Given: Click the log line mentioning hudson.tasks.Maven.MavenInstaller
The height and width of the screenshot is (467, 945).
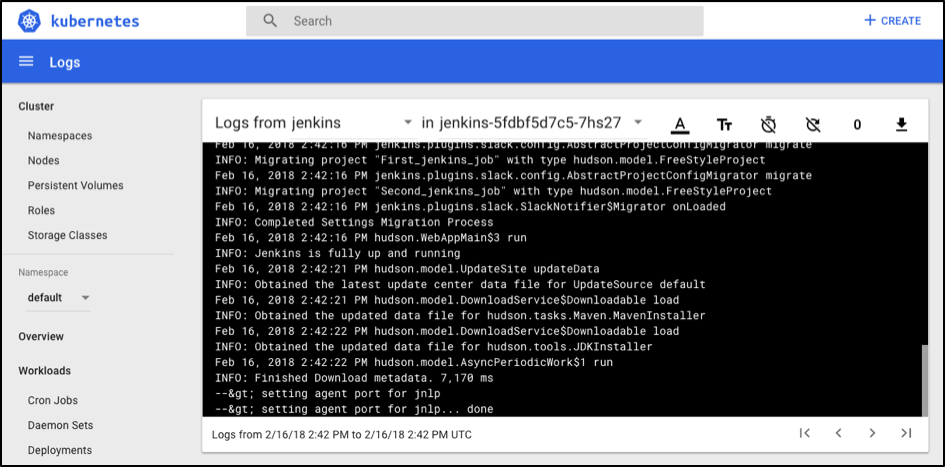Looking at the screenshot, I should 460,316.
